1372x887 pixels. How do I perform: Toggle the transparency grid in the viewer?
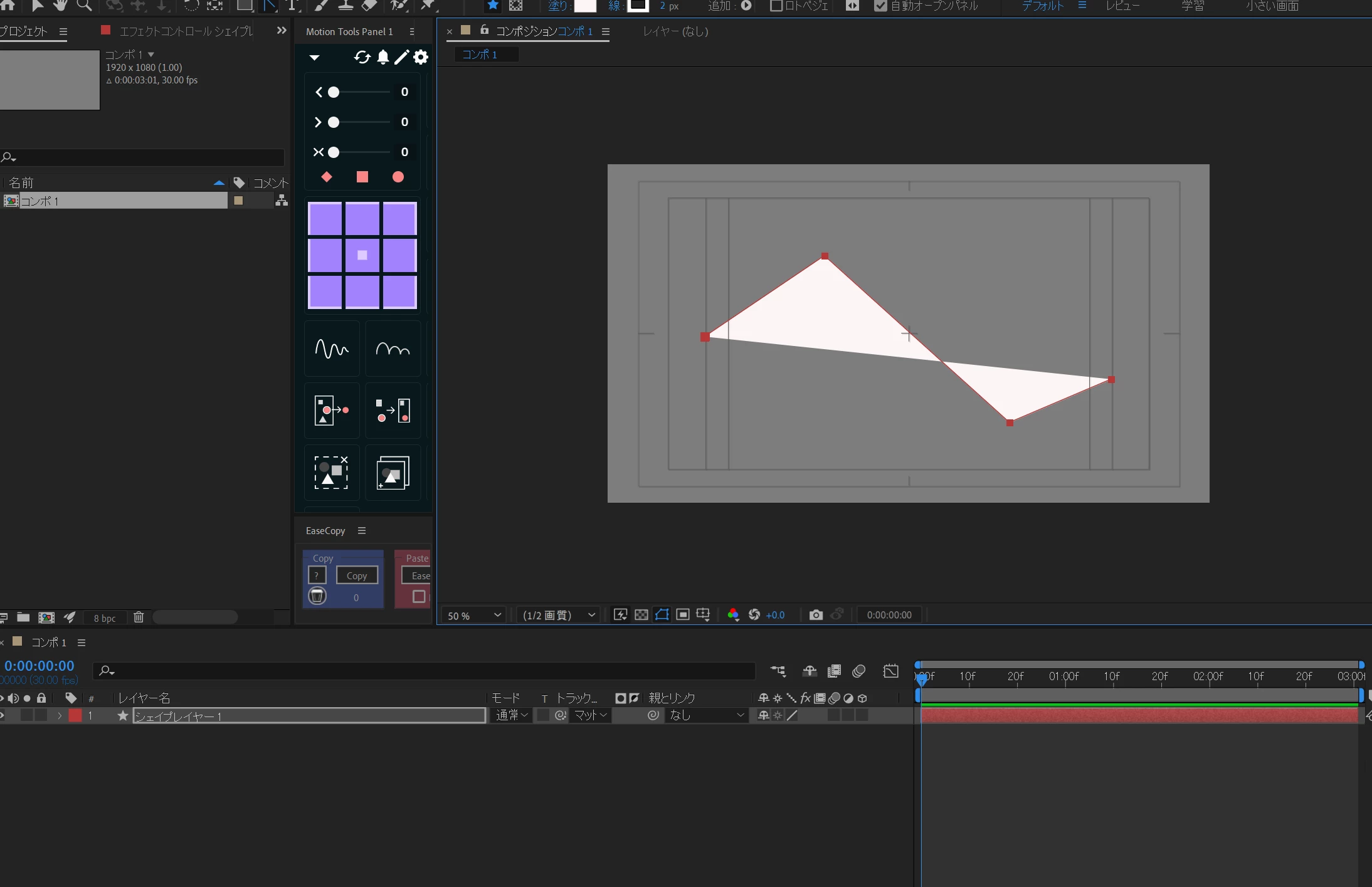pos(641,615)
